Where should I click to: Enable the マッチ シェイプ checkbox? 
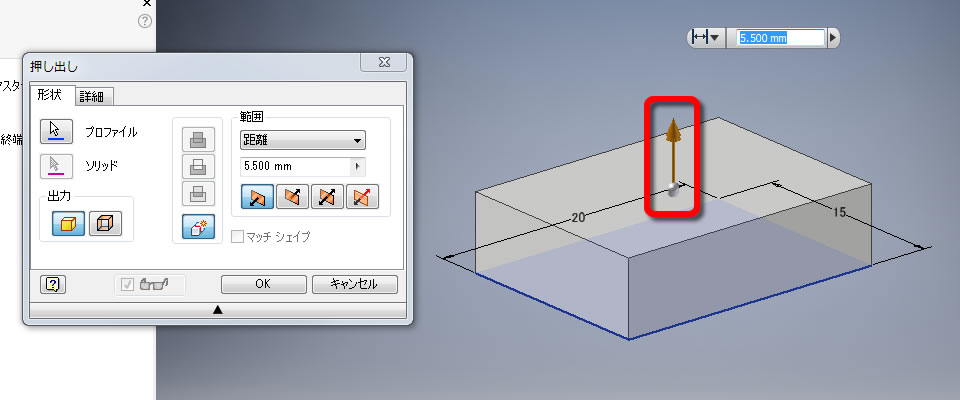[237, 237]
